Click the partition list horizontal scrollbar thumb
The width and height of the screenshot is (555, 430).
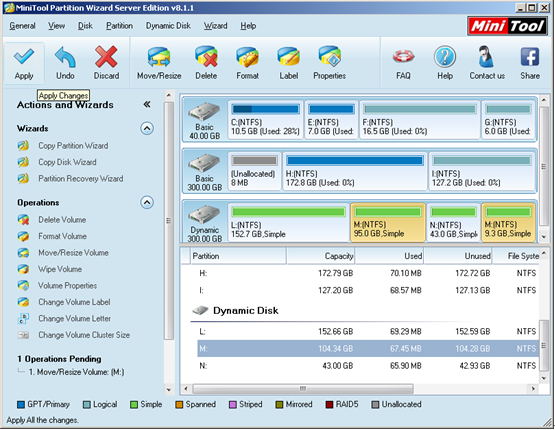(x=303, y=389)
